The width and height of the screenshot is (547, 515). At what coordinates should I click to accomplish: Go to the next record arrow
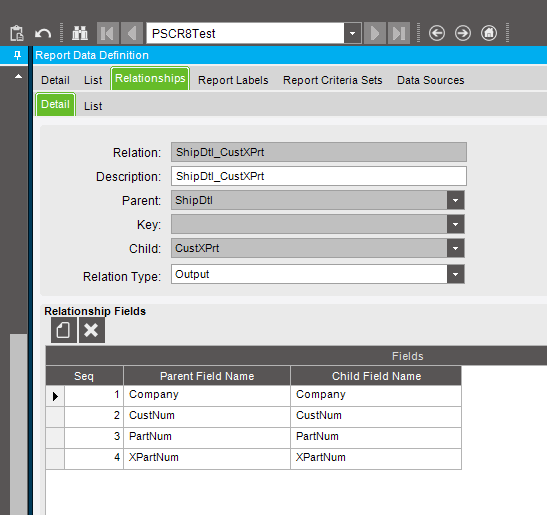(x=375, y=33)
